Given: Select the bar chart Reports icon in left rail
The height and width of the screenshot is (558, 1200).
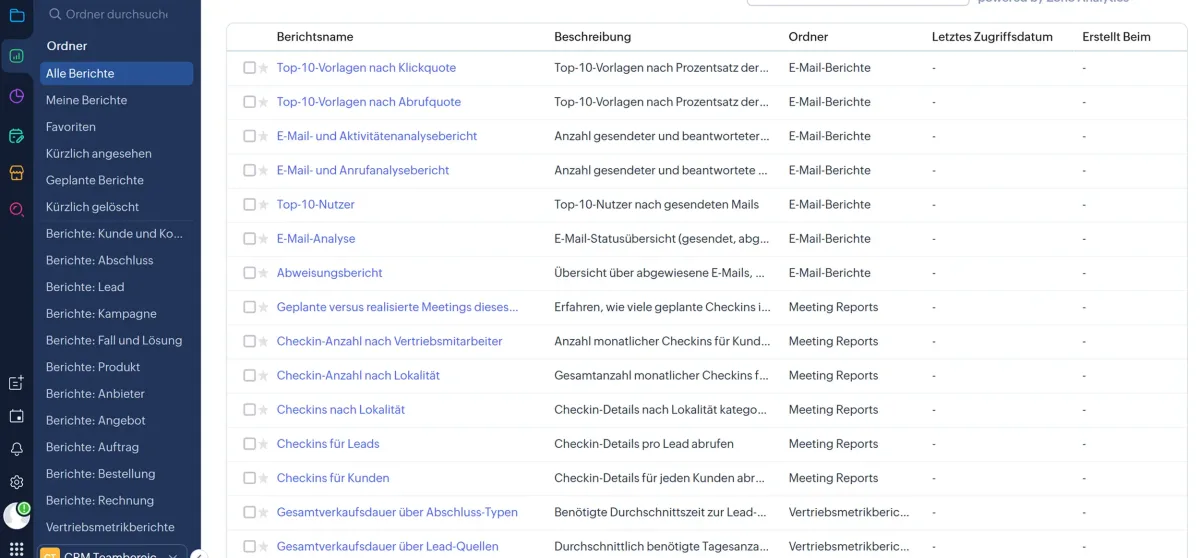Looking at the screenshot, I should click(16, 56).
